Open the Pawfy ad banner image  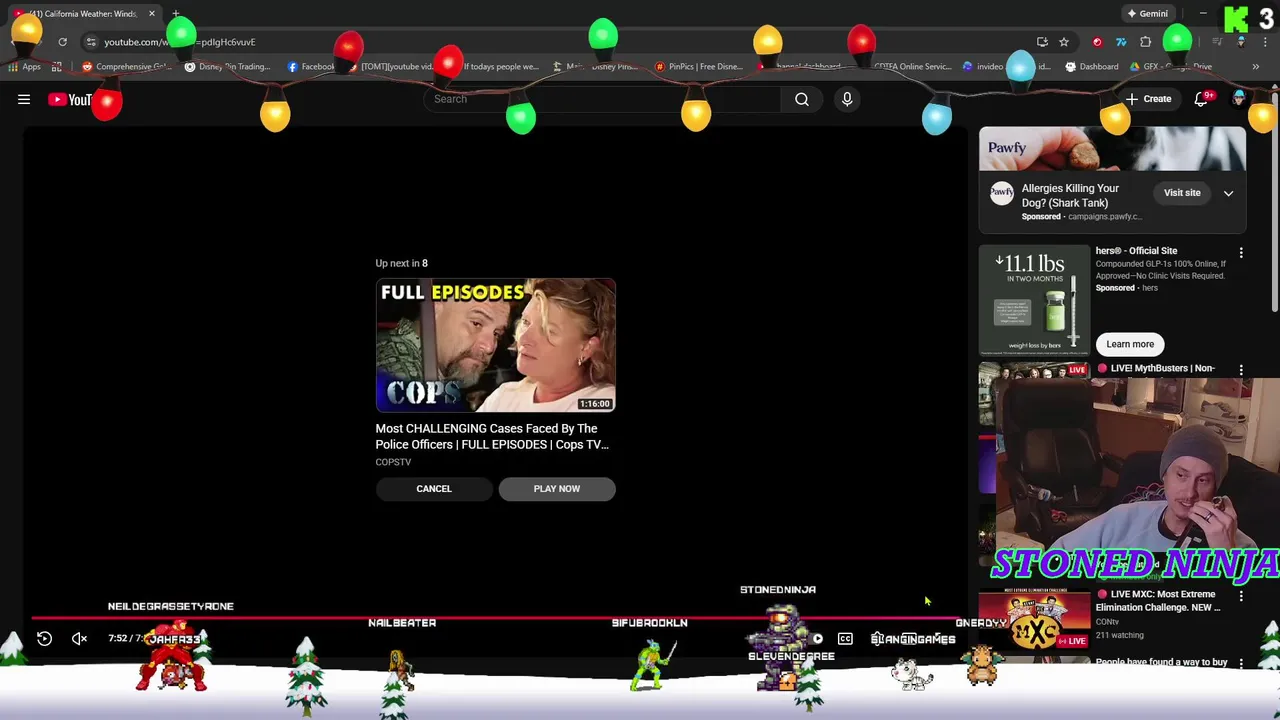[1112, 149]
